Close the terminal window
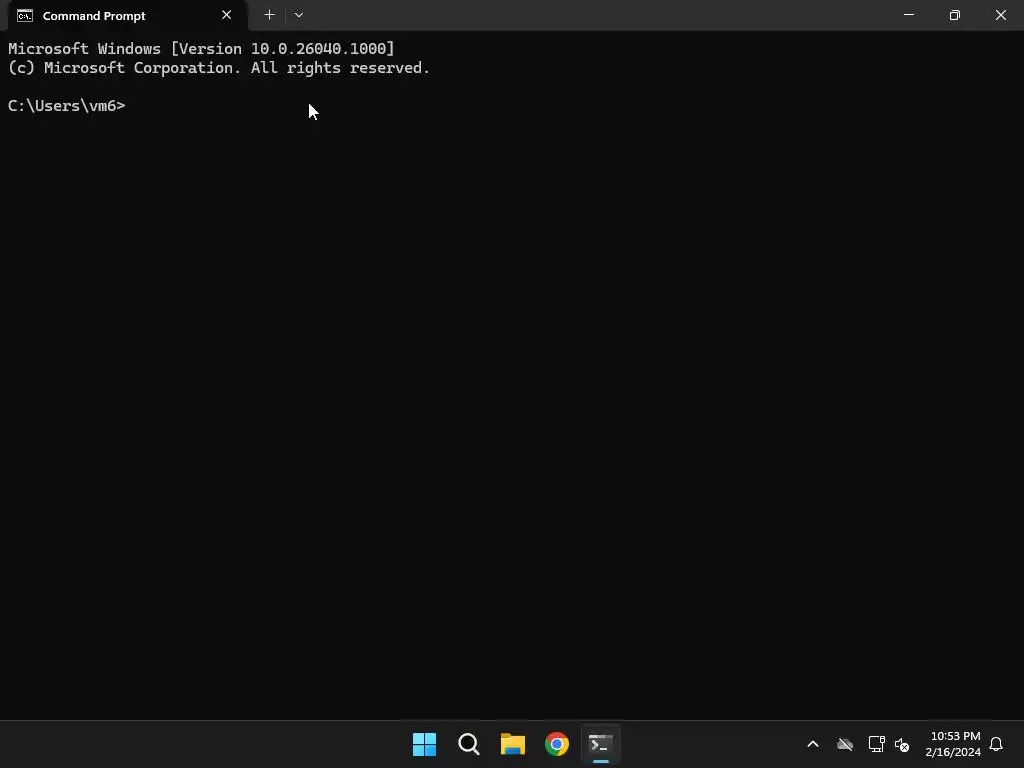The image size is (1024, 768). pyautogui.click(x=1000, y=15)
